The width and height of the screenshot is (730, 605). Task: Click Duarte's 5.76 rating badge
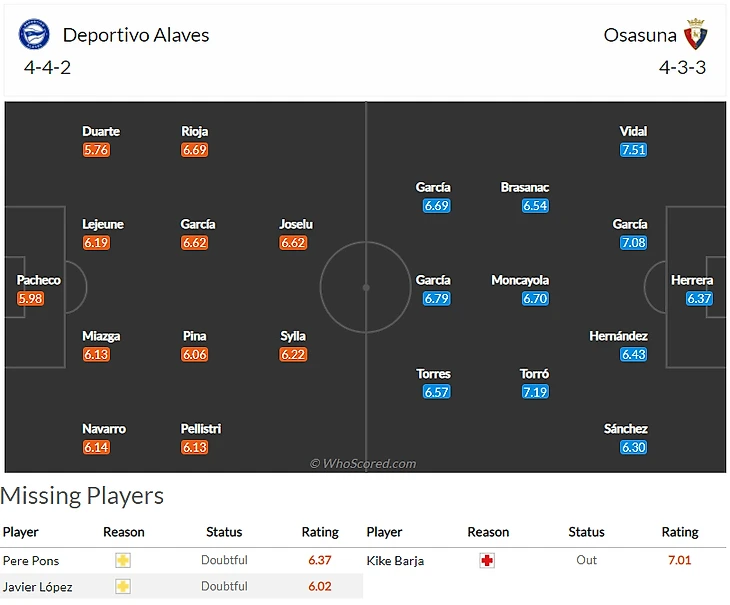(97, 150)
